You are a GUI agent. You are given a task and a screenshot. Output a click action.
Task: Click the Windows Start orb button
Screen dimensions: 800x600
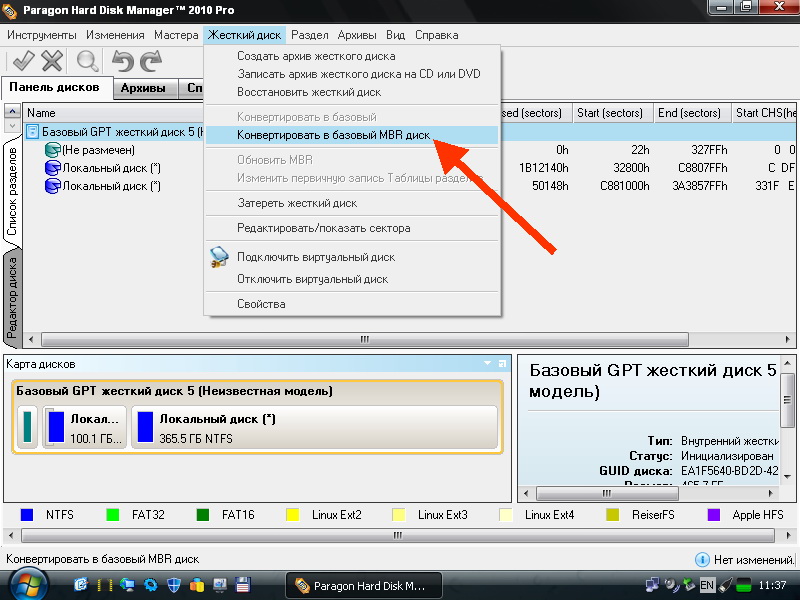[x=22, y=584]
